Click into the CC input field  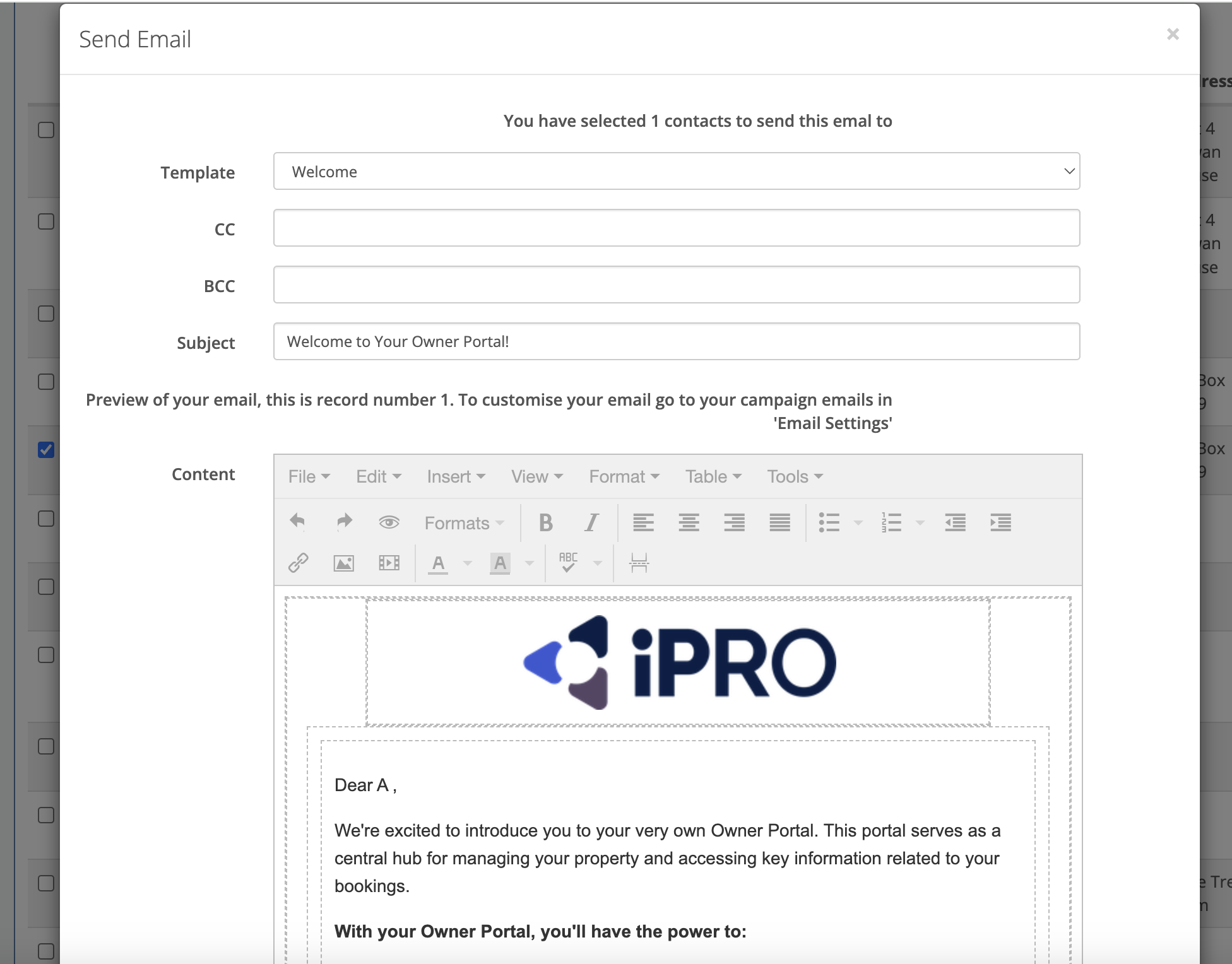pyautogui.click(x=676, y=228)
